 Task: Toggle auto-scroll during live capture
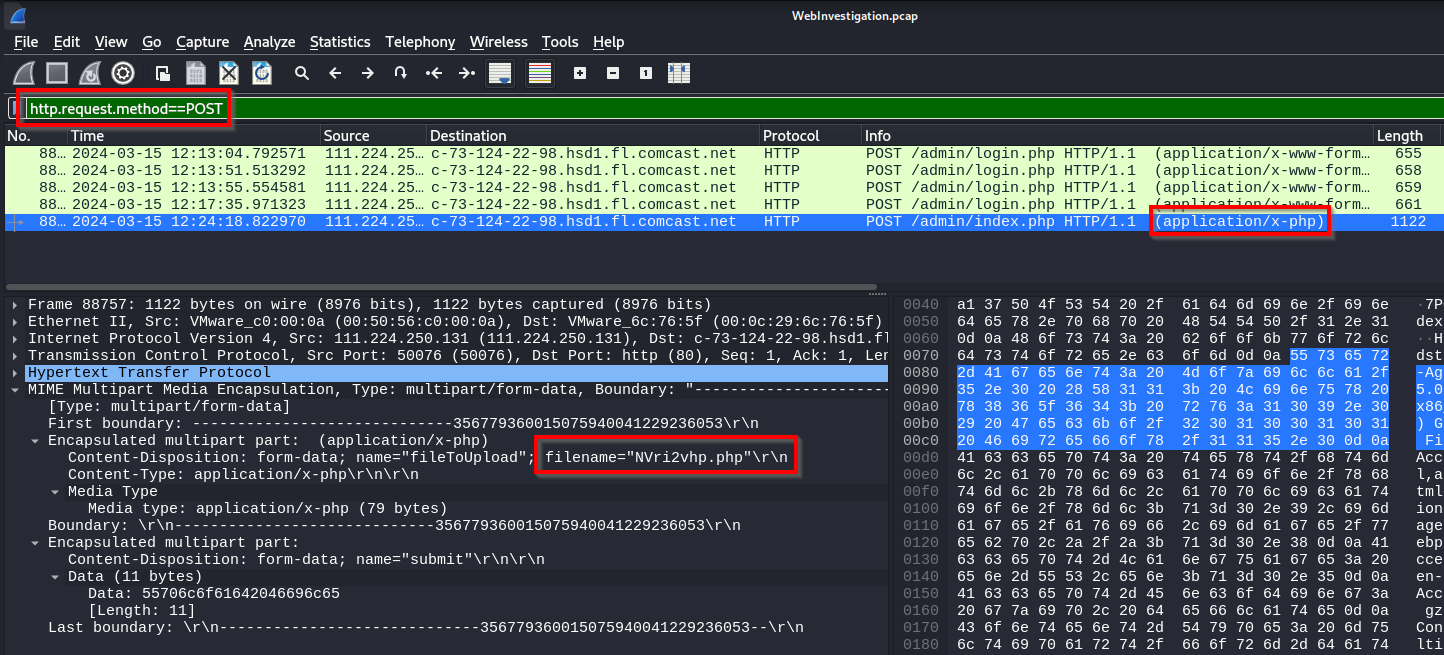pyautogui.click(x=499, y=73)
